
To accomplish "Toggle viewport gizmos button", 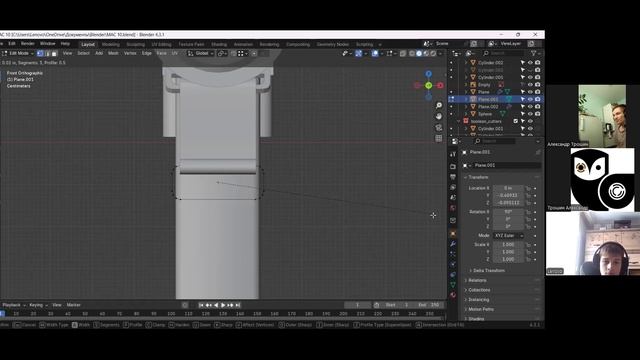I will click(x=358, y=53).
